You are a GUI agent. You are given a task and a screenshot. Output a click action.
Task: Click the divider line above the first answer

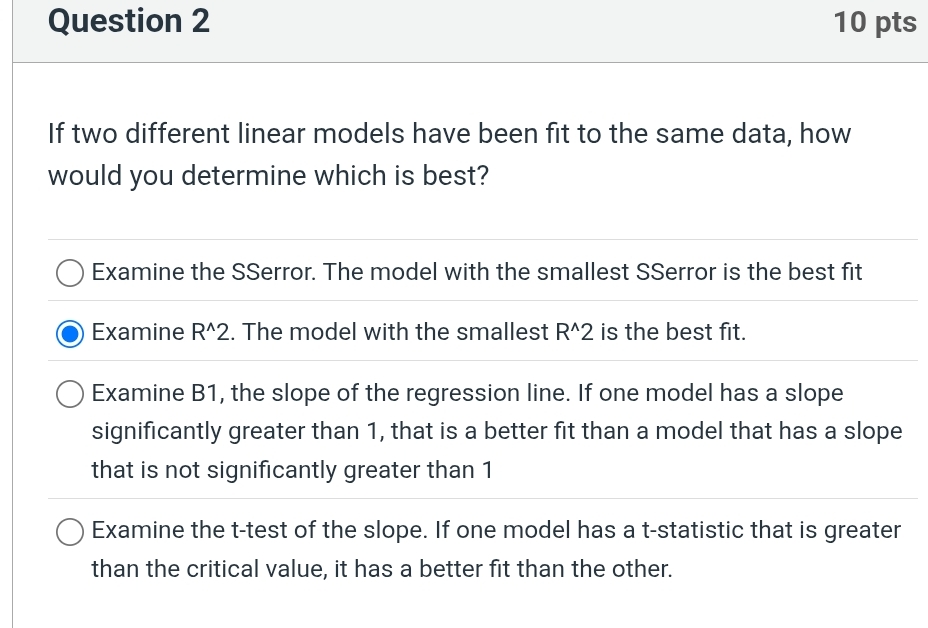click(484, 239)
